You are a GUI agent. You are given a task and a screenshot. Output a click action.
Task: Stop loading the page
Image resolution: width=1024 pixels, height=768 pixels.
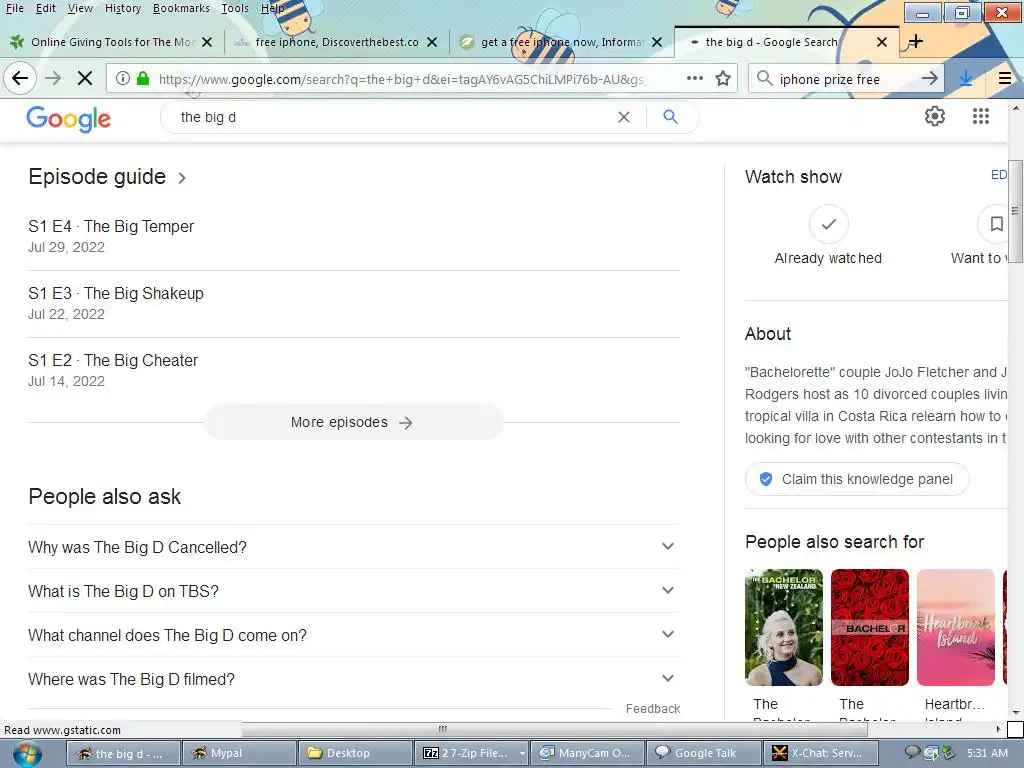[85, 79]
